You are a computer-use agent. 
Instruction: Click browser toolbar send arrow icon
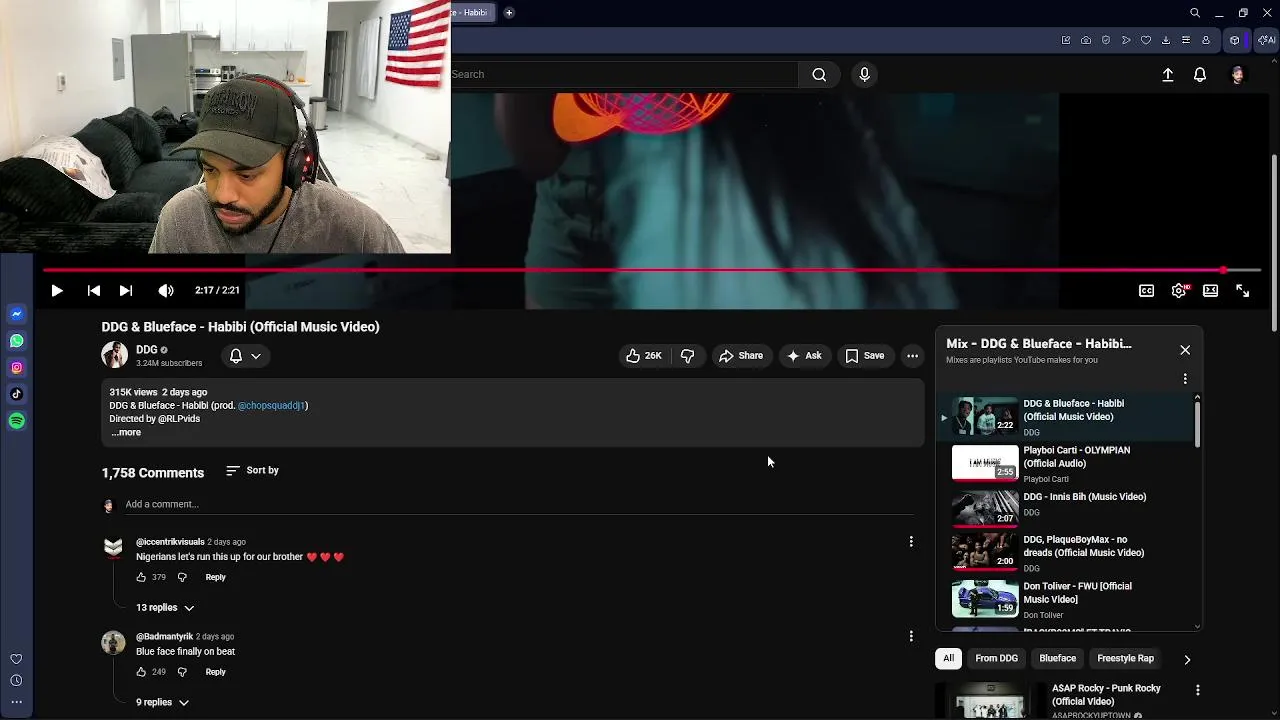tap(1126, 40)
